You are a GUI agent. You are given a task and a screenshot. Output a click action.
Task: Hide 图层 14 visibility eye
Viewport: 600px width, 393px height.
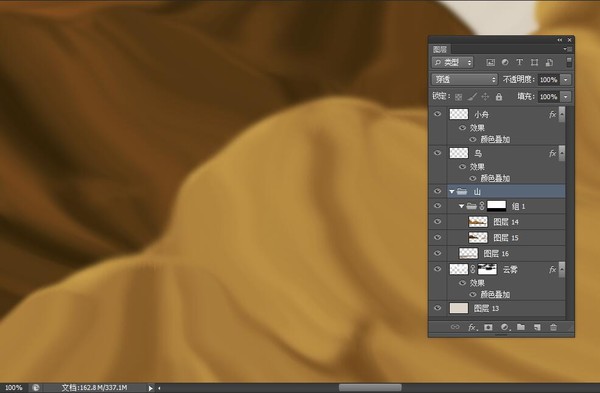click(x=437, y=222)
